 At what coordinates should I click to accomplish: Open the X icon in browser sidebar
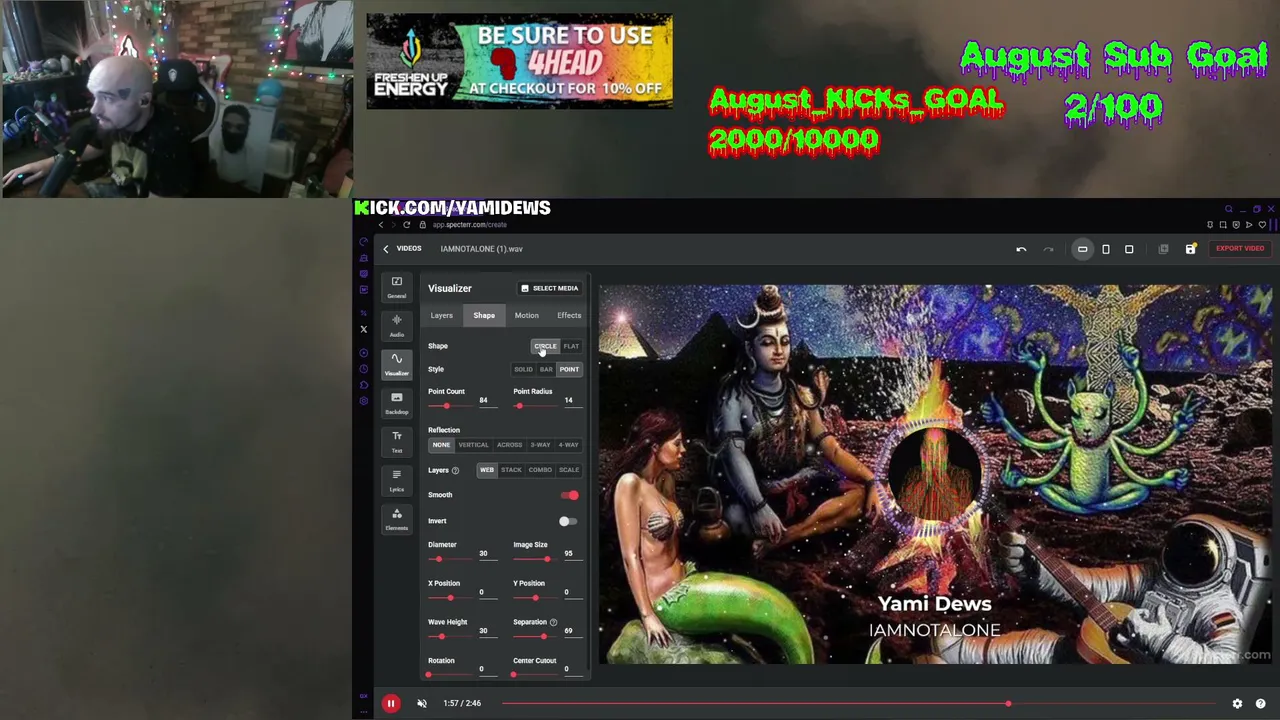click(x=363, y=329)
